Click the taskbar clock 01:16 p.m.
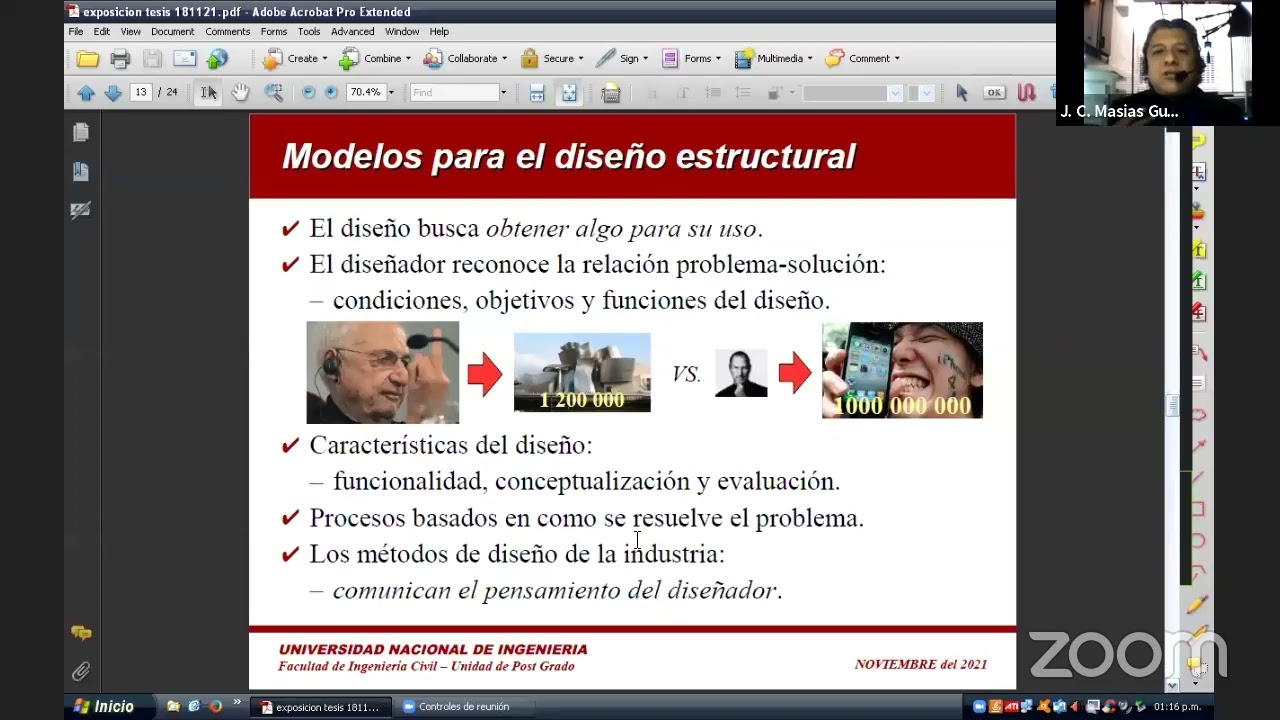1280x720 pixels. [x=1177, y=707]
